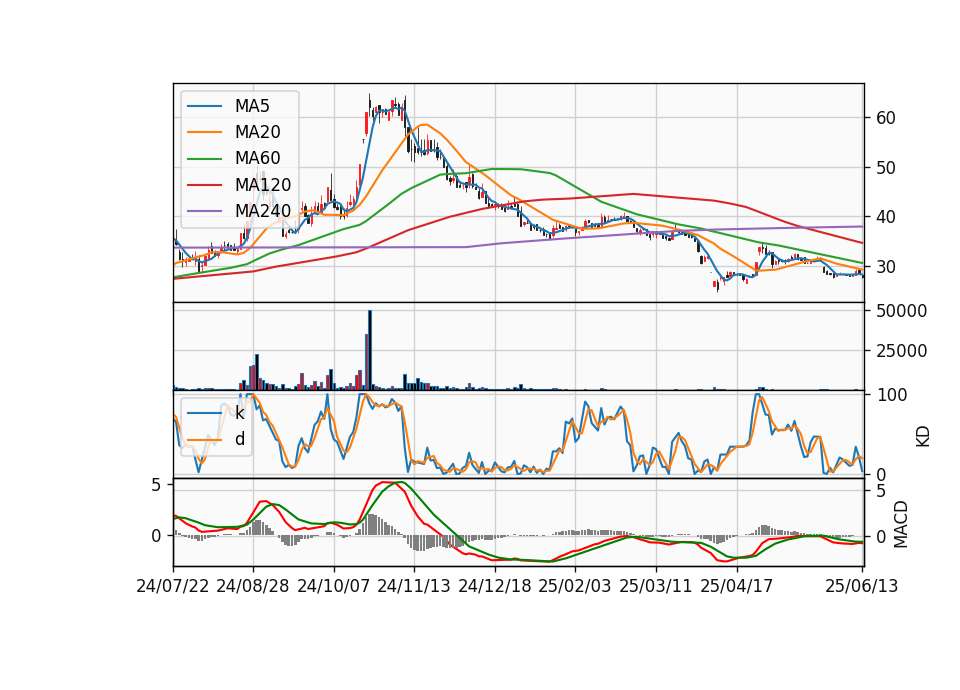Viewport: 960px width, 690px height.
Task: Click the MA20 orange line peak near 58
Action: tap(423, 125)
